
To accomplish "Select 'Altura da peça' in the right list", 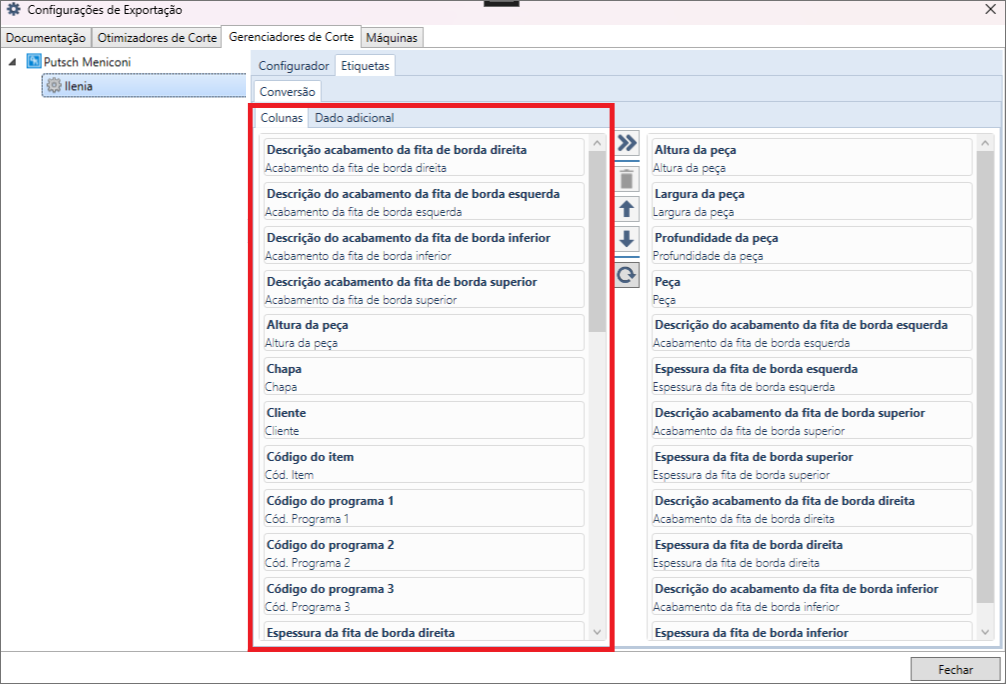I will (812, 158).
